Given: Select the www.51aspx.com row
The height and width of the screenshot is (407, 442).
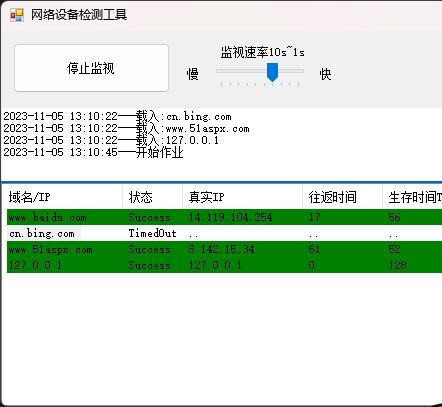Looking at the screenshot, I should 224,249.
